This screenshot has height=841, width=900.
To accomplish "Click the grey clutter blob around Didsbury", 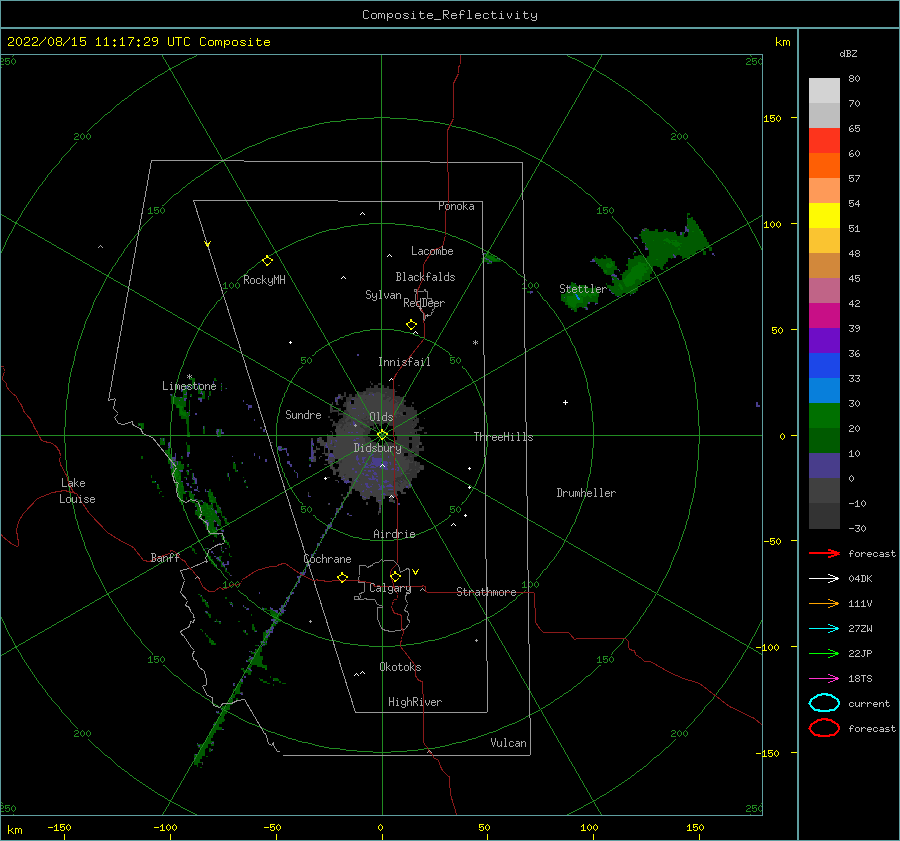I will pyautogui.click(x=378, y=445).
